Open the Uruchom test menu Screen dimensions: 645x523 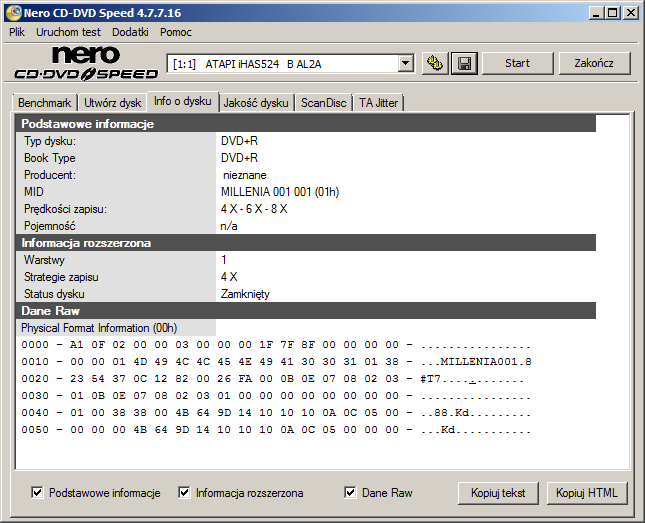pos(68,32)
